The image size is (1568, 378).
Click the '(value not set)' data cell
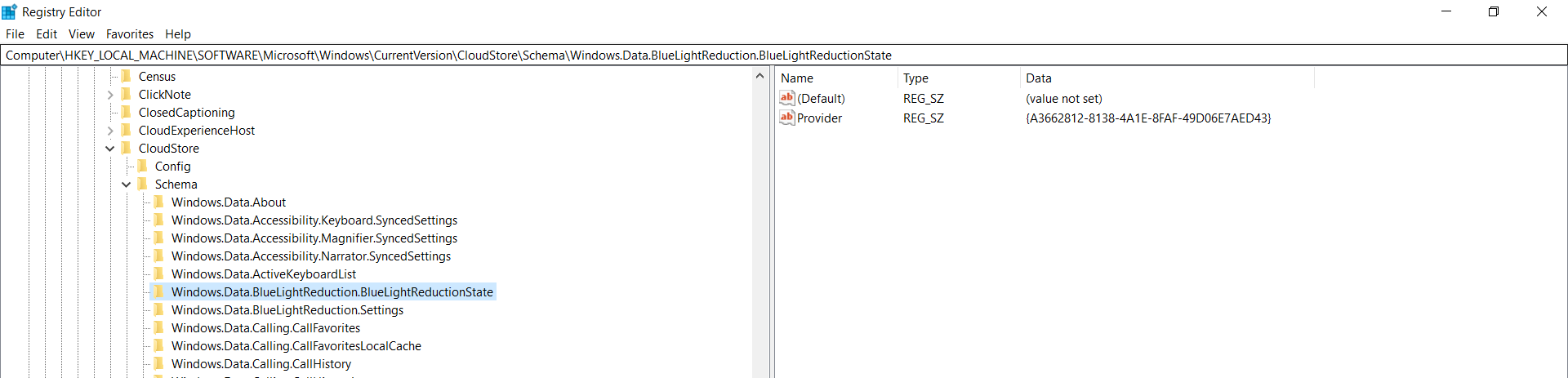1064,98
